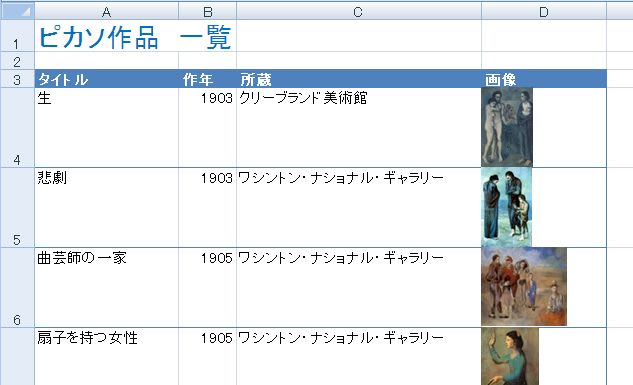Click the ピカソ作品 一覧 title cell
Image resolution: width=633 pixels, height=385 pixels.
[135, 36]
